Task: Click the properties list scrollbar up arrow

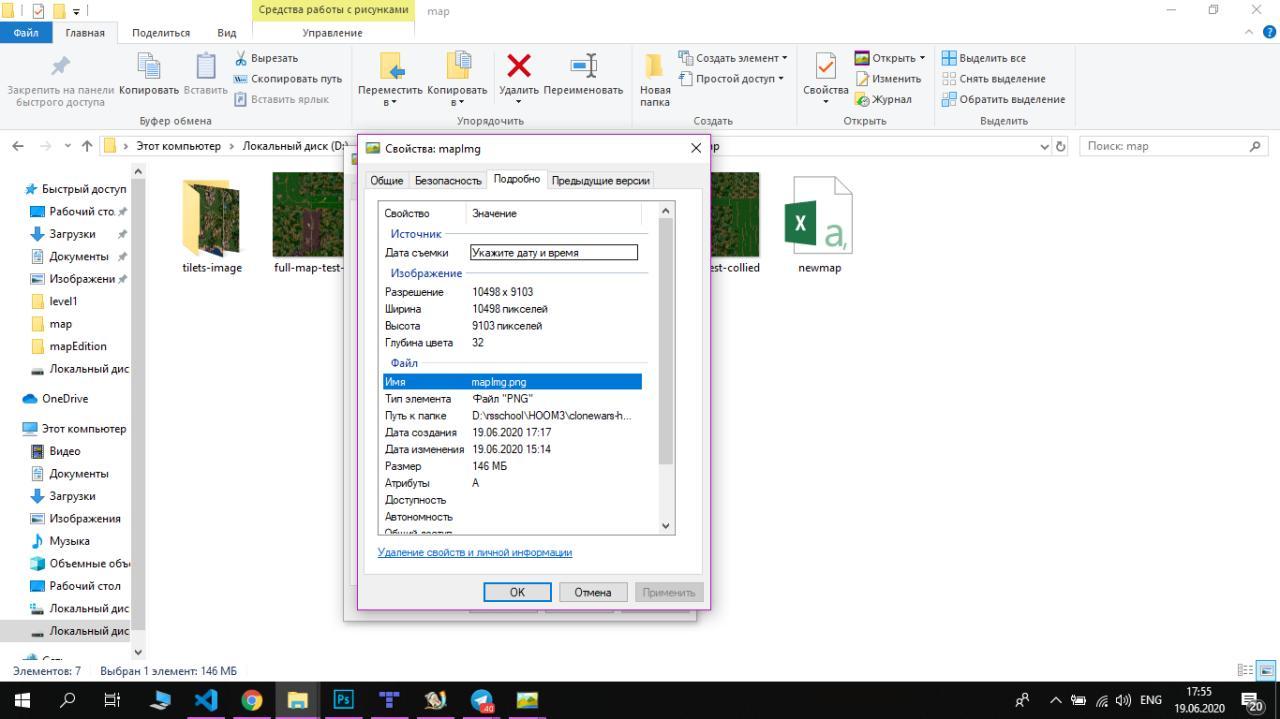Action: 666,210
